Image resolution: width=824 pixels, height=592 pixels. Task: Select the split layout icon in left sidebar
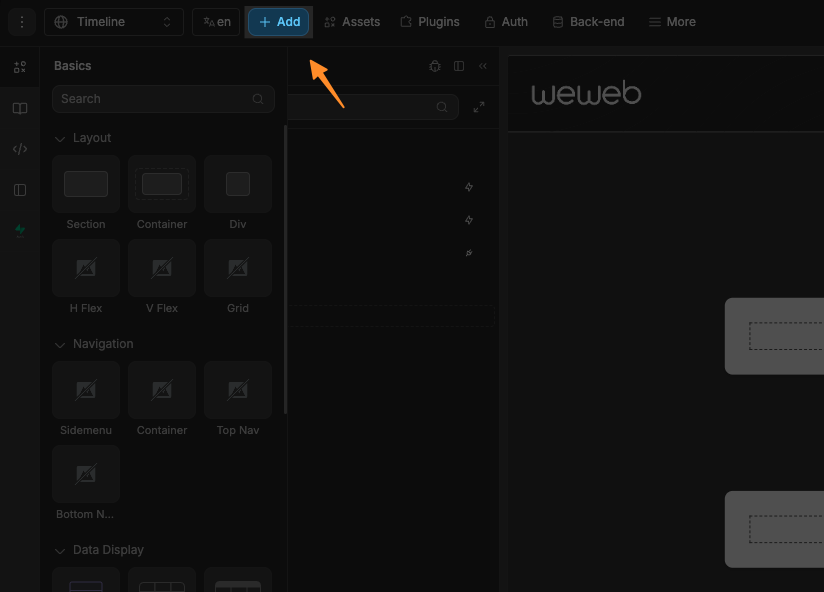click(20, 189)
